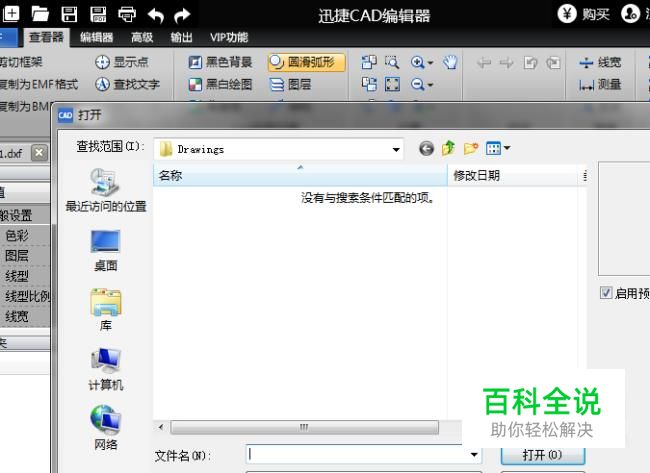Image resolution: width=650 pixels, height=473 pixels.
Task: Go to 最近访问的位置 in places bar
Action: point(106,190)
